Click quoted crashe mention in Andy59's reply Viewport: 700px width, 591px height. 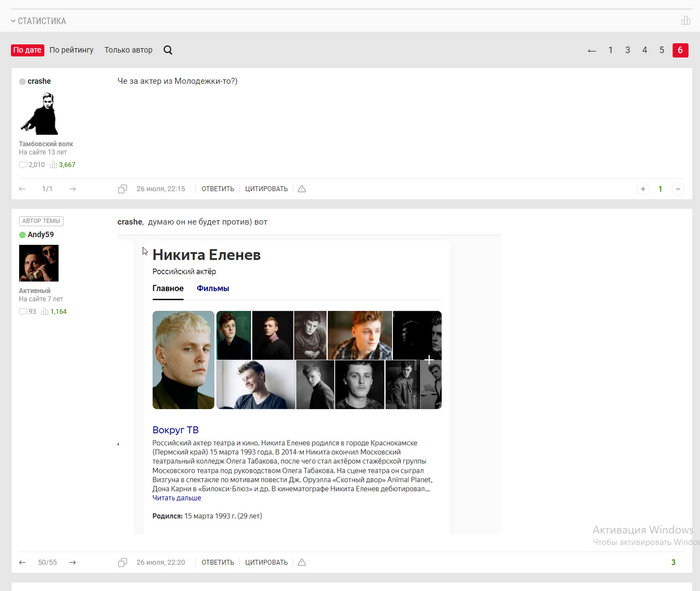coord(130,222)
